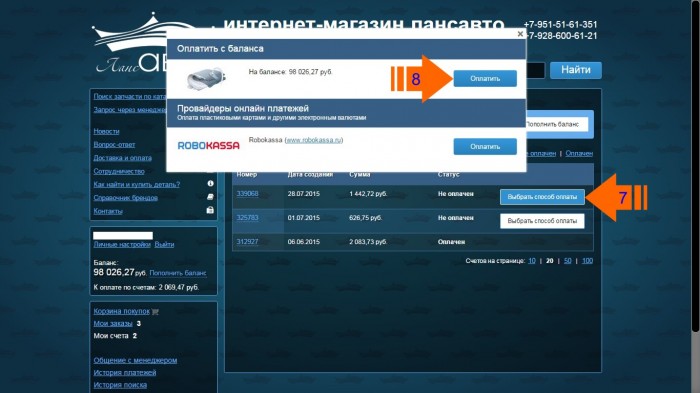Viewport: 700px width, 393px height.
Task: Click Пополнить баланс link in the balance panel
Action: (178, 273)
